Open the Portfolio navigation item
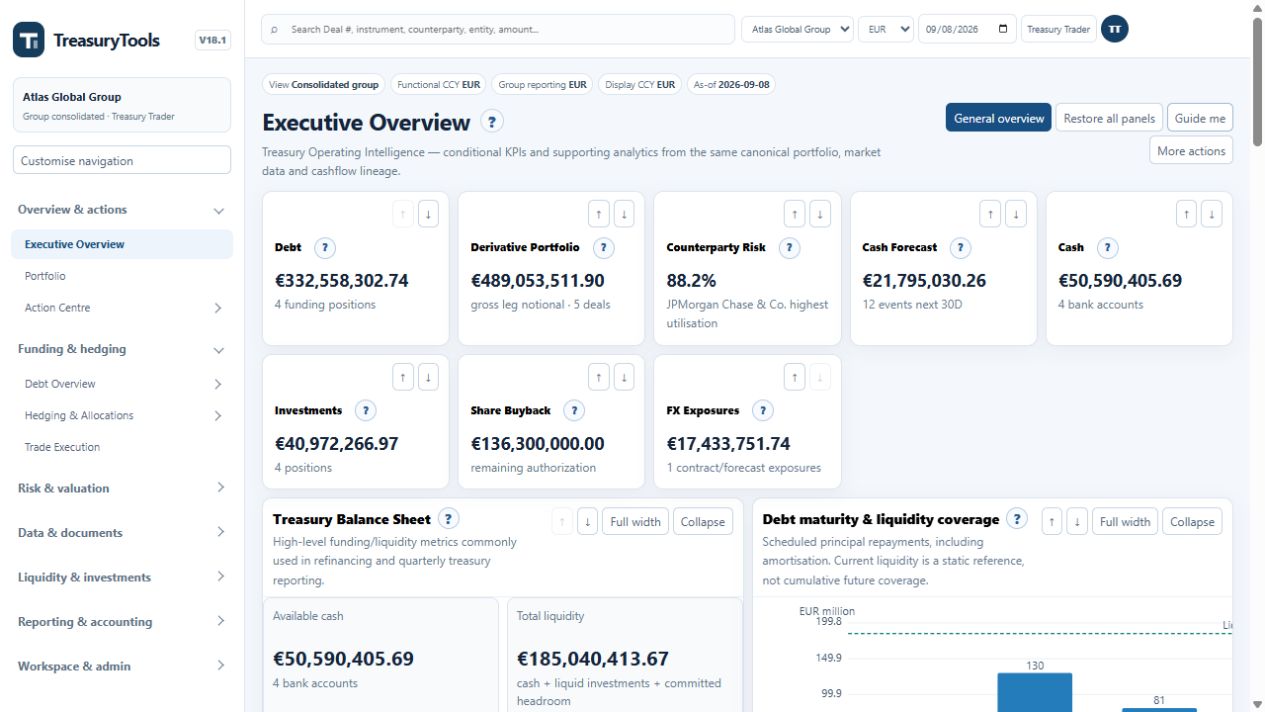Viewport: 1265px width, 712px height. tap(122, 276)
